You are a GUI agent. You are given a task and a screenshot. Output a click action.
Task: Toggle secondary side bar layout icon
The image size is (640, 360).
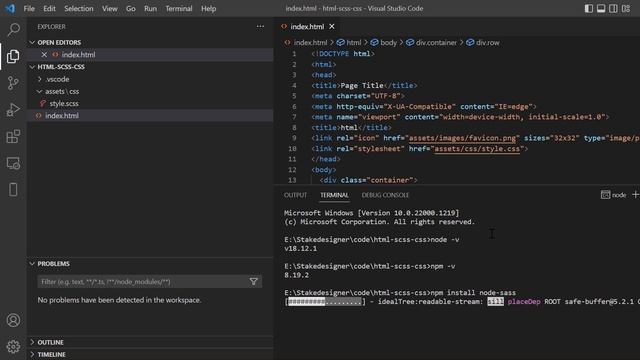[x=613, y=9]
